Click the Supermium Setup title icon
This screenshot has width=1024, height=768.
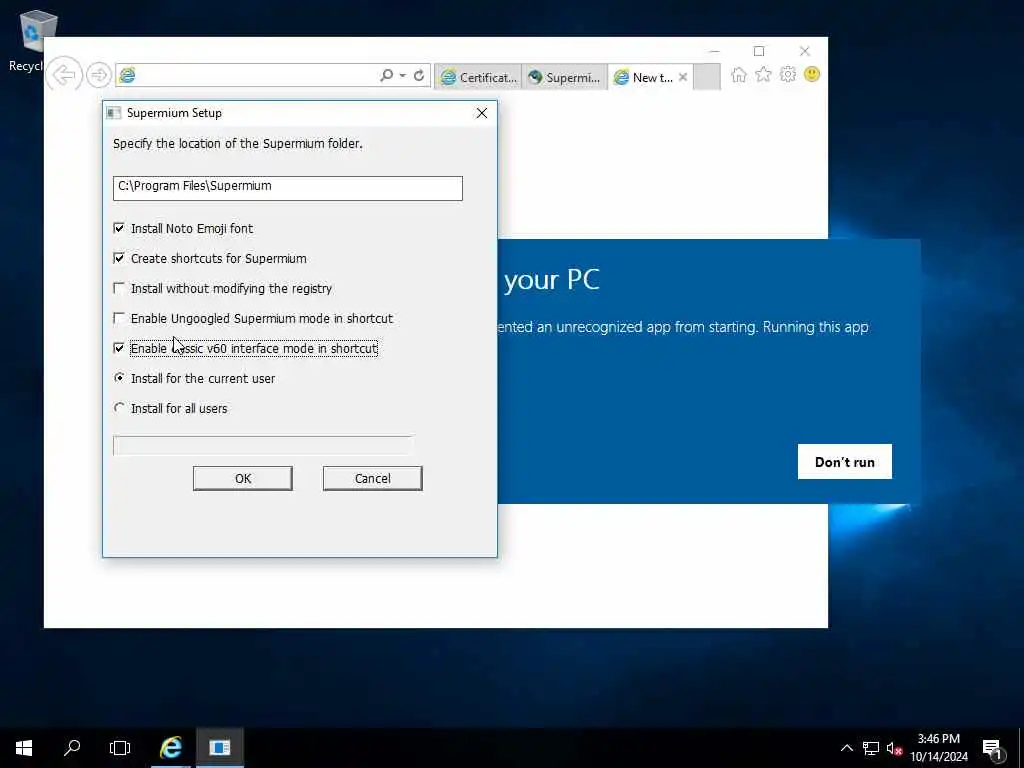[114, 113]
